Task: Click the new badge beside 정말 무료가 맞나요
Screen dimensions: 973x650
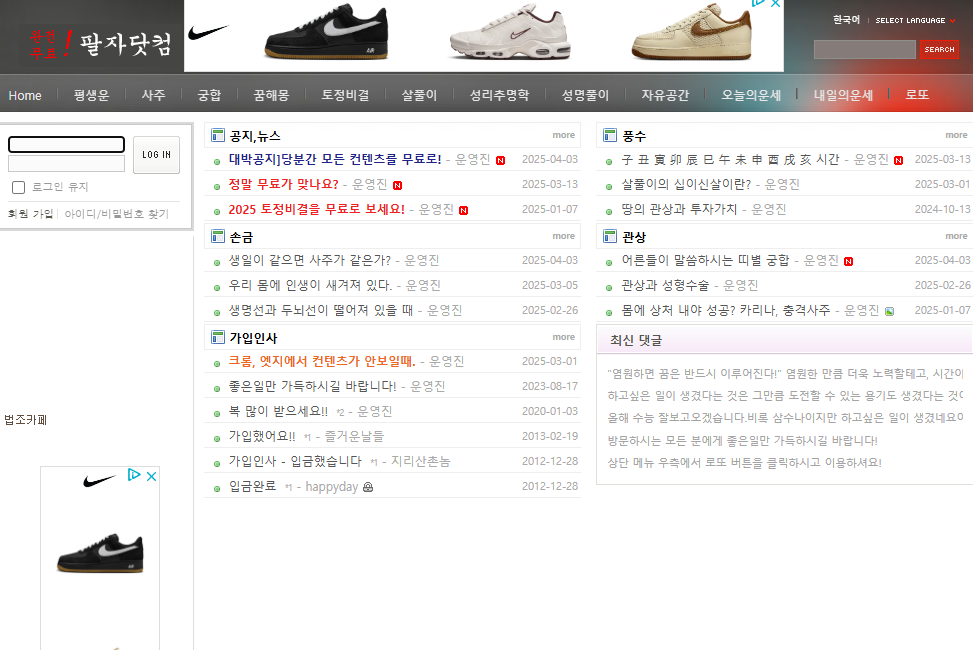Action: (x=398, y=185)
